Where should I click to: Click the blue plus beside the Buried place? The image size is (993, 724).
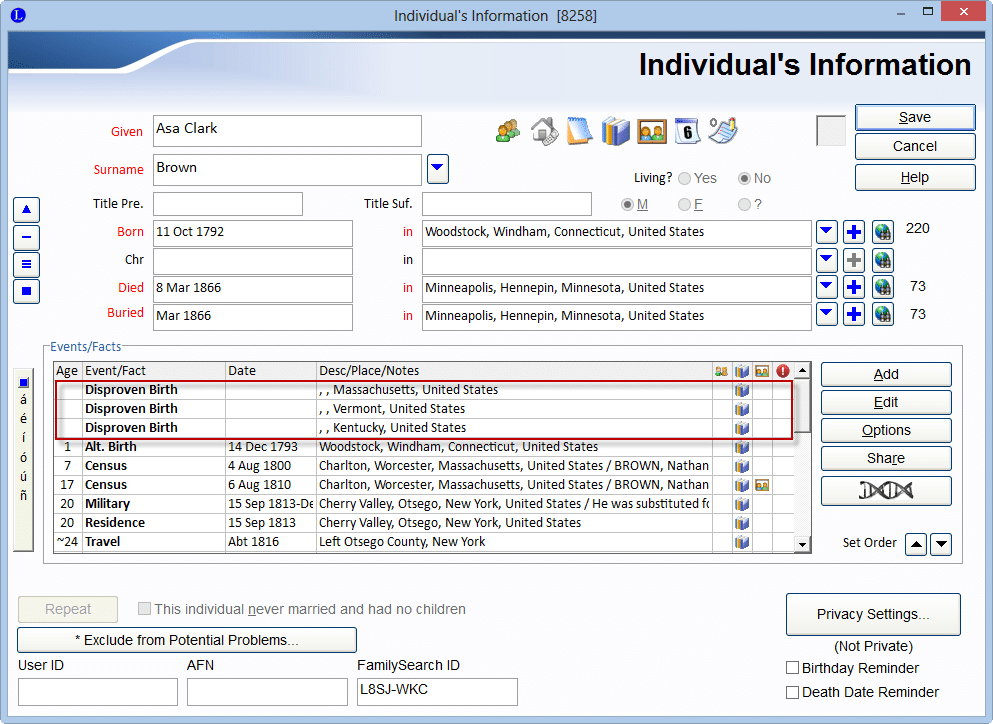[854, 314]
